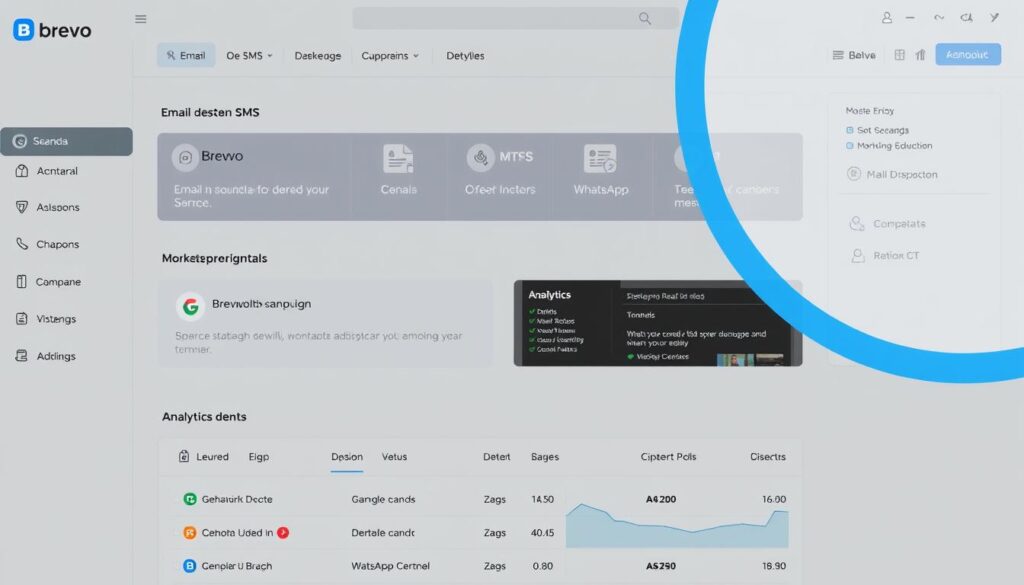Viewport: 1024px width, 585px height.
Task: Click the WhatsApp label
Action: click(x=601, y=190)
